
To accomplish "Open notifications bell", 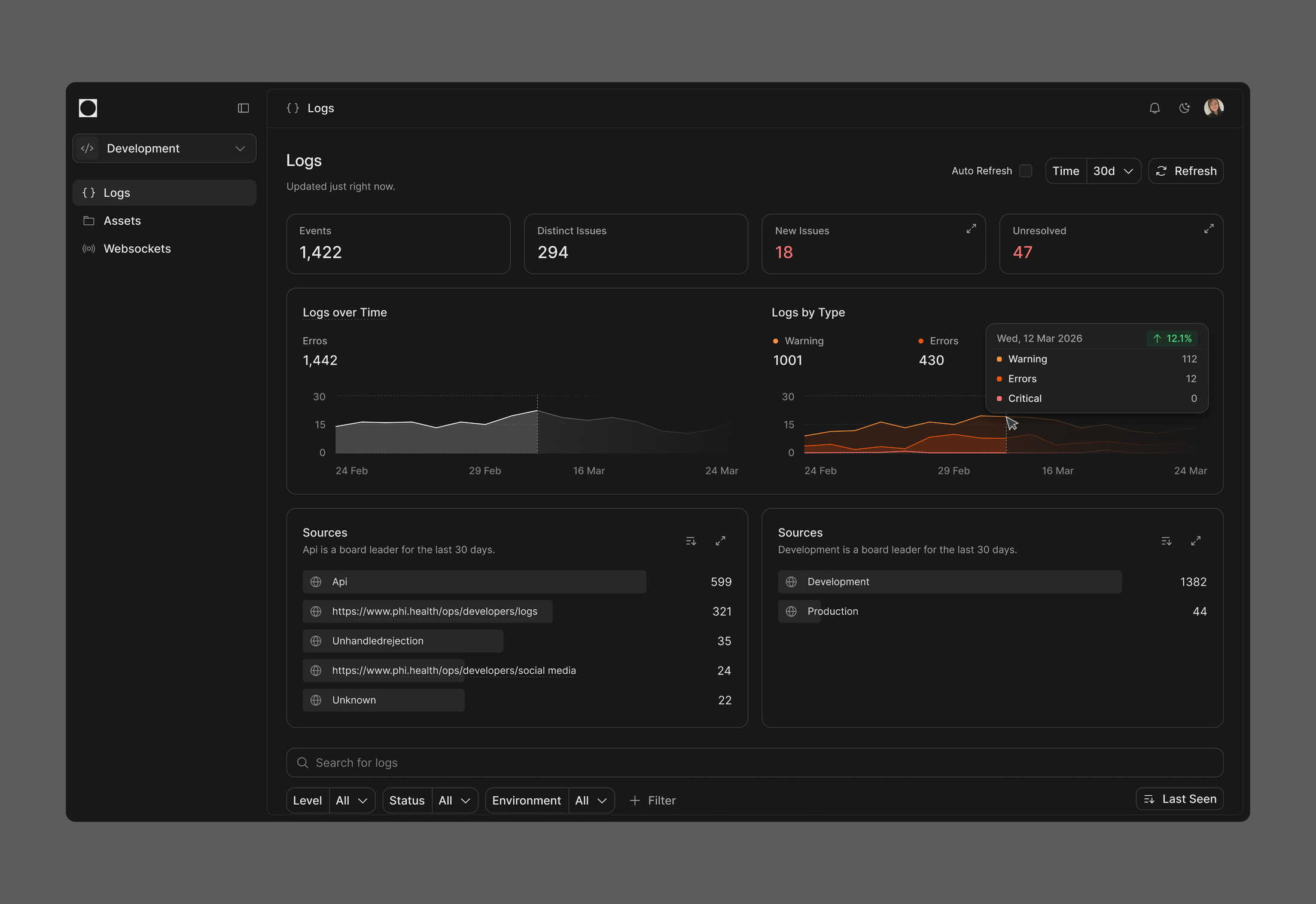I will (1154, 108).
